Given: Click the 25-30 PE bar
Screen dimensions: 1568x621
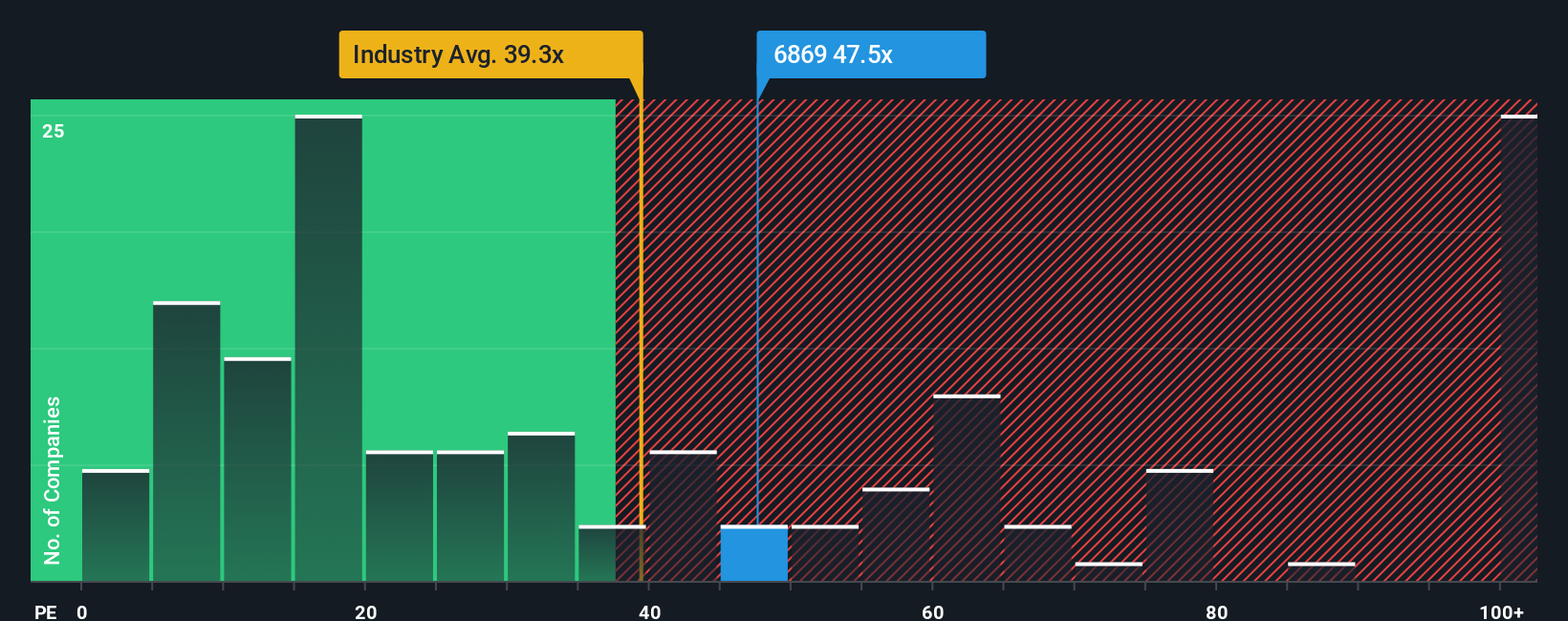Looking at the screenshot, I should pyautogui.click(x=470, y=516).
